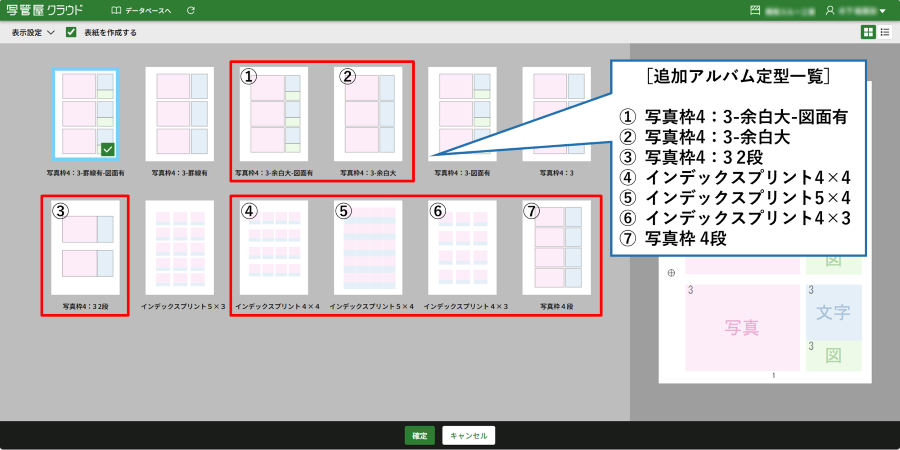Click the user account icon
This screenshot has height=450, width=900.
pos(830,10)
